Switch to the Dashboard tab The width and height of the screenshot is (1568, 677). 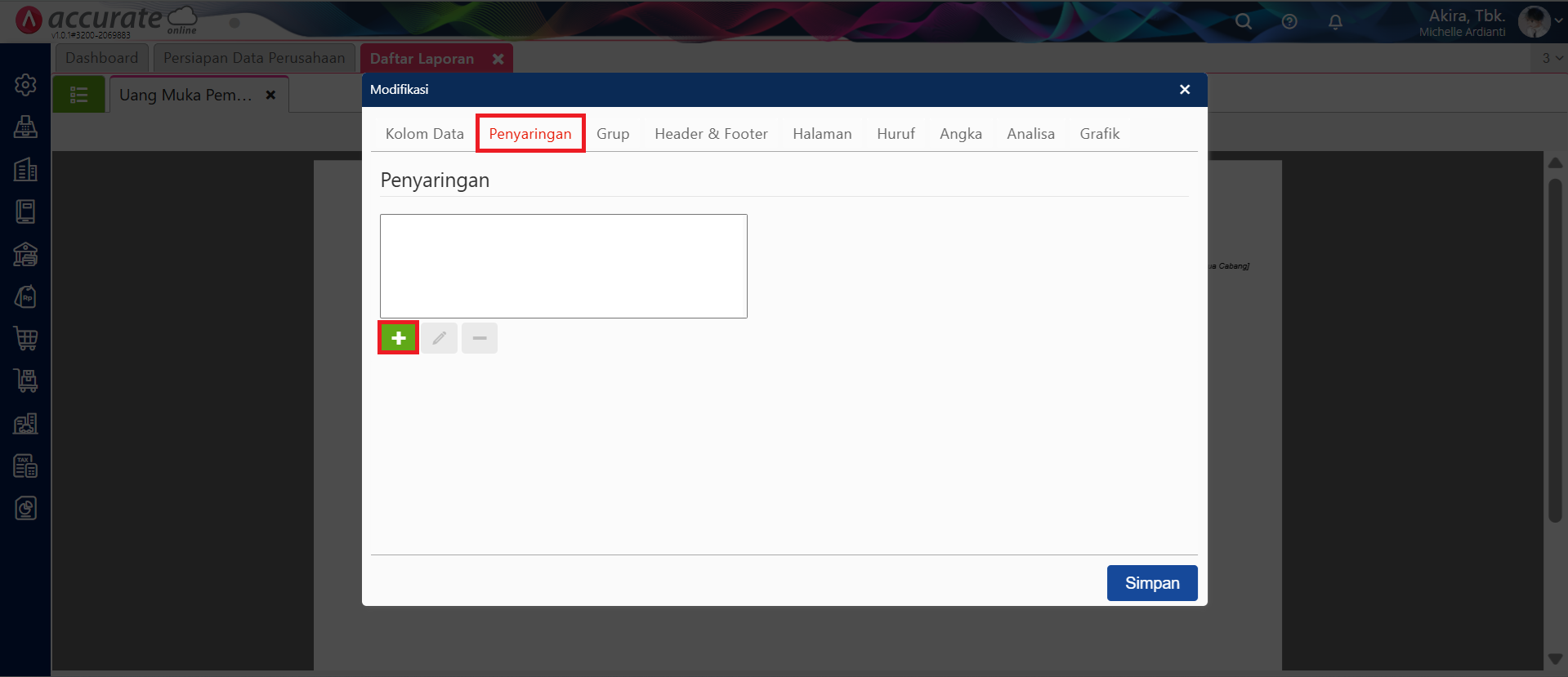[101, 58]
